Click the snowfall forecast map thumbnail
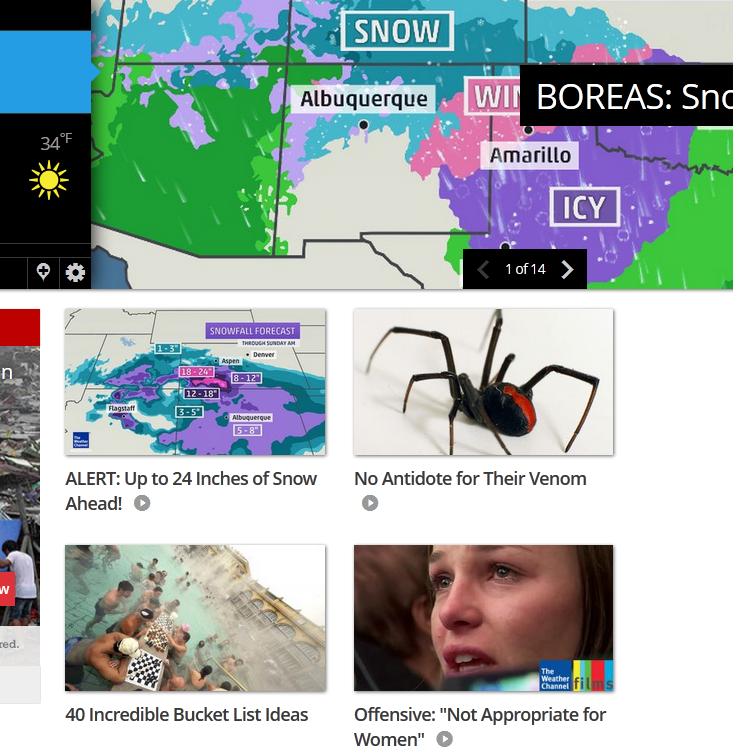 tap(195, 382)
